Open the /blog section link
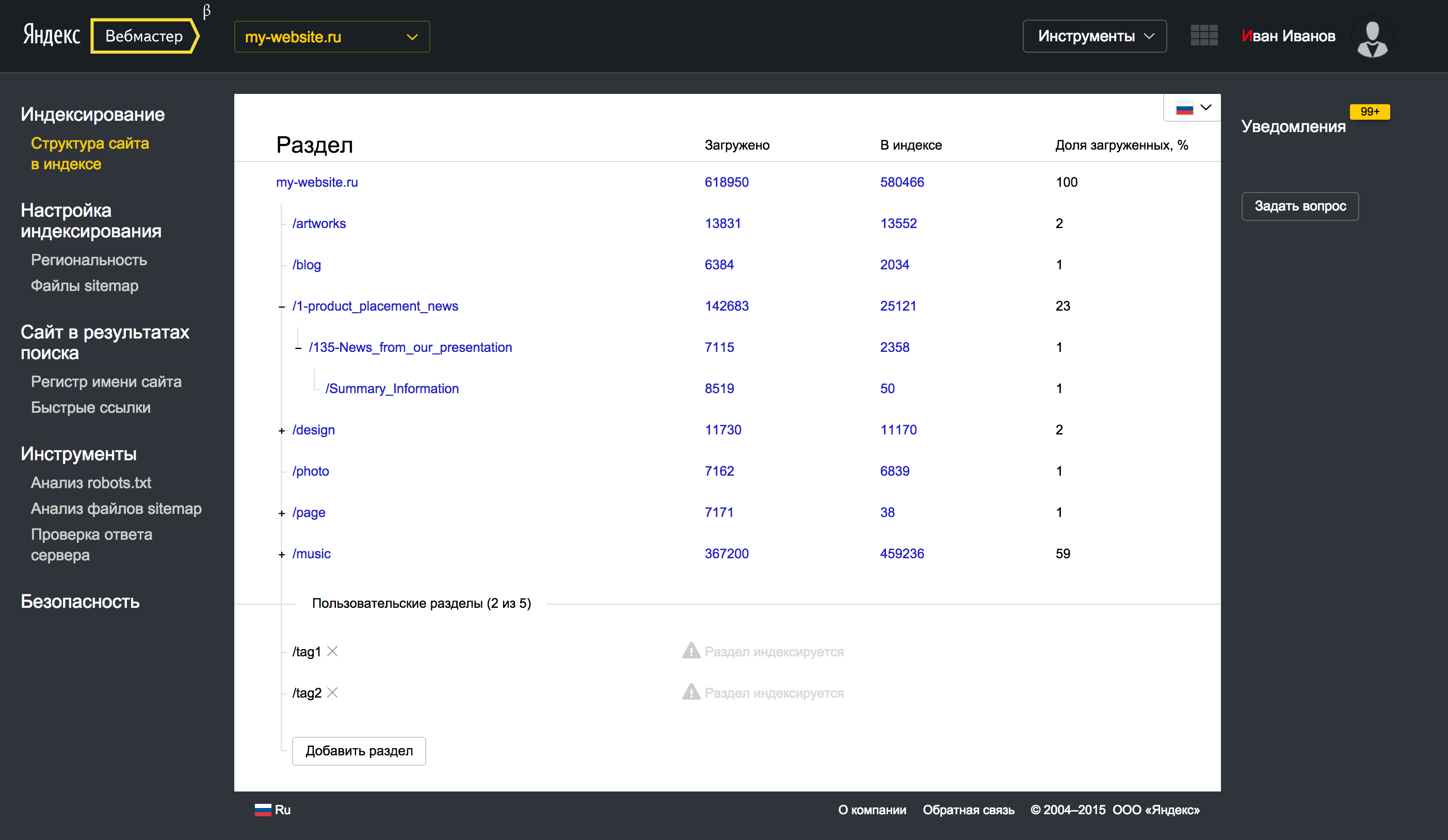Image resolution: width=1448 pixels, height=840 pixels. 306,265
